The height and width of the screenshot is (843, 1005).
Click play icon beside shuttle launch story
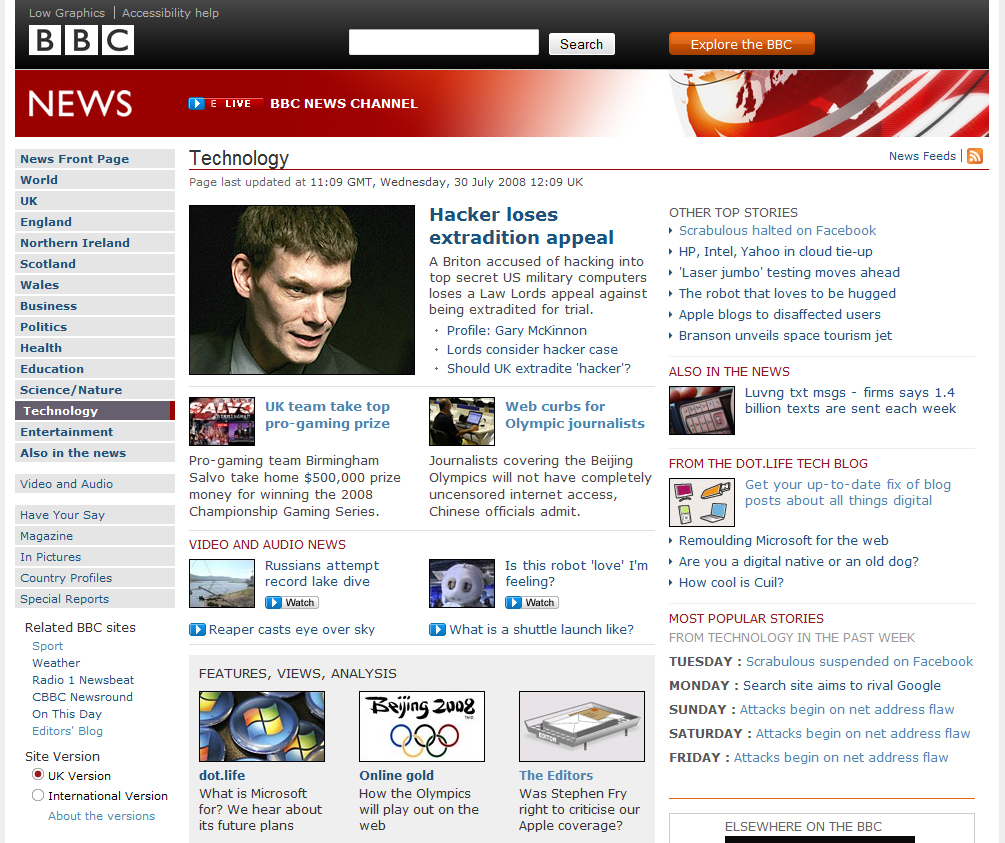(x=437, y=629)
